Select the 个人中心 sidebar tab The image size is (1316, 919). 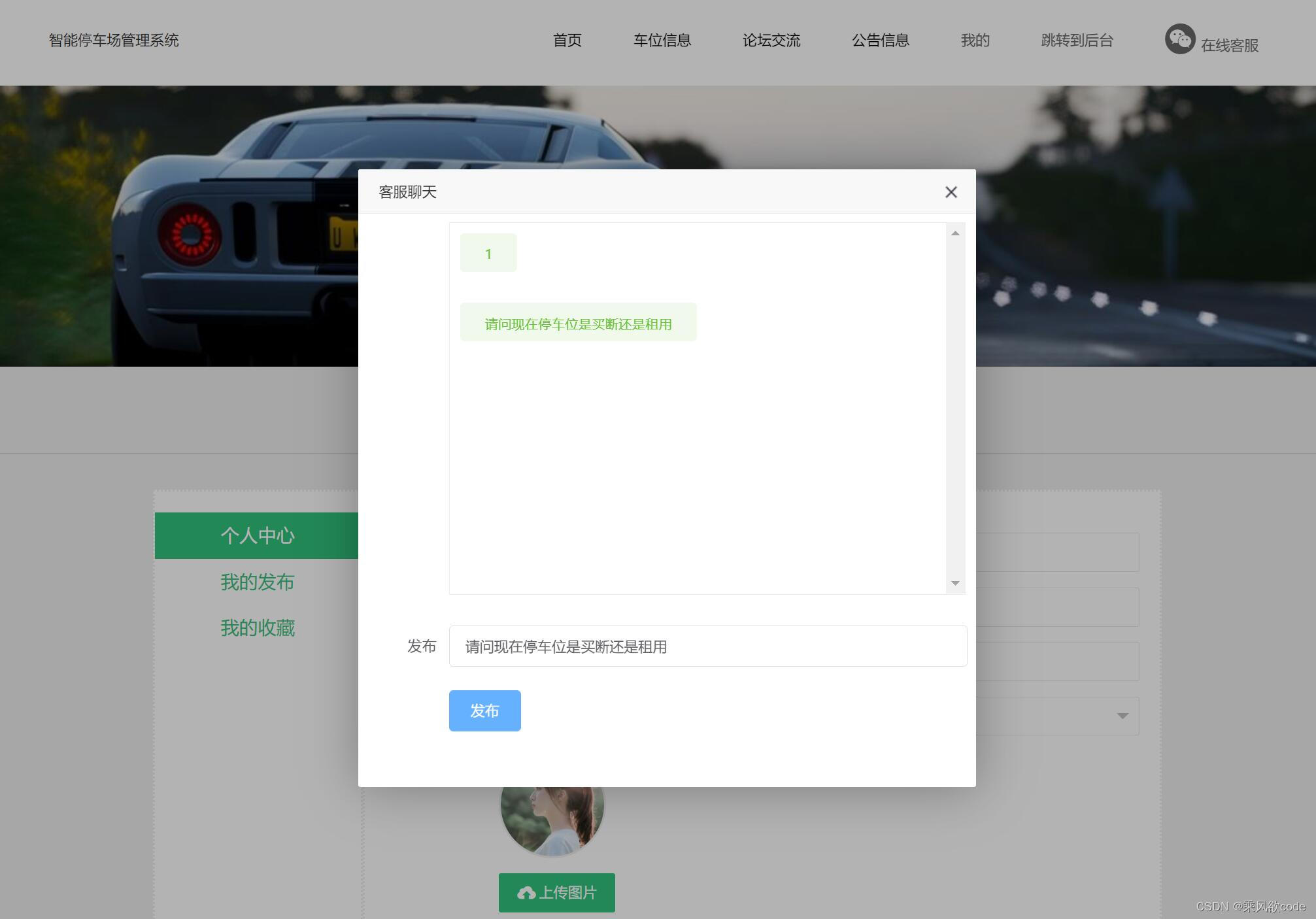pyautogui.click(x=257, y=536)
